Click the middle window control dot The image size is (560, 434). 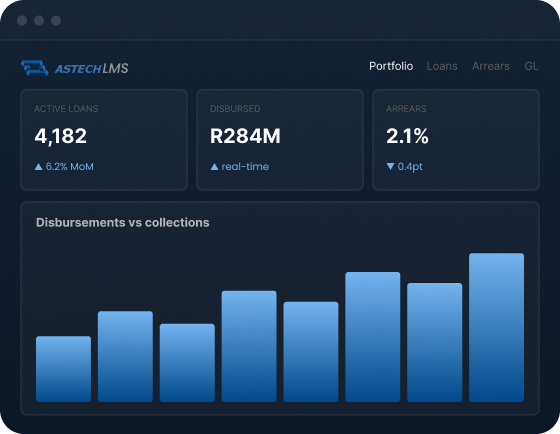click(x=39, y=20)
